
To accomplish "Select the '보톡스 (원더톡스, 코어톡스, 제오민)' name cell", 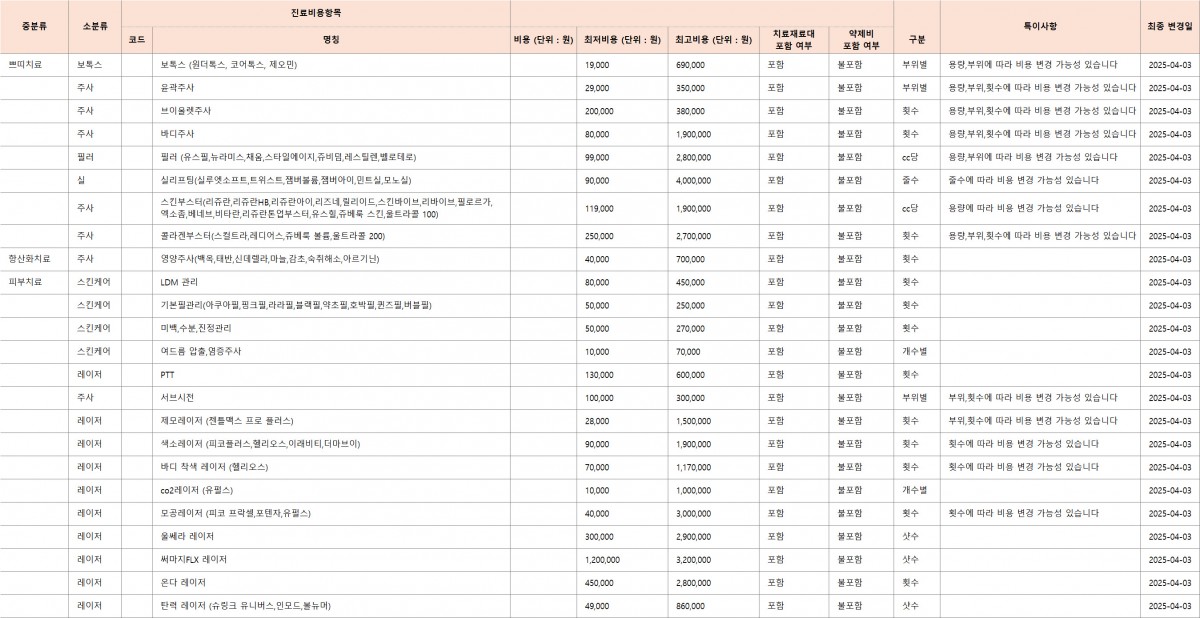I will coord(331,64).
